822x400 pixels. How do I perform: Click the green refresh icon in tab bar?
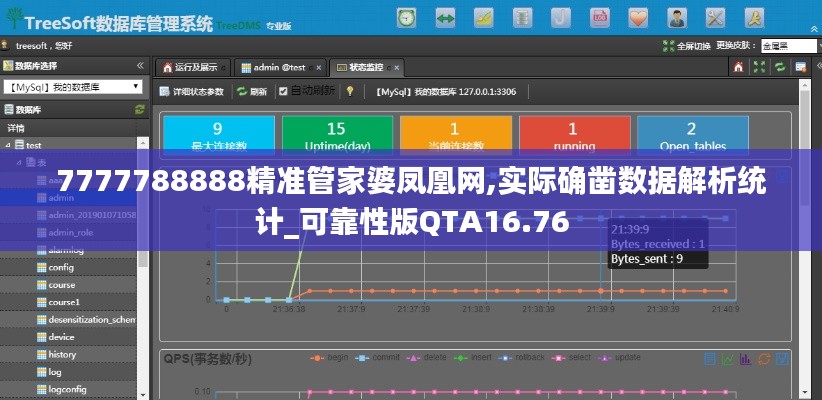click(x=780, y=67)
